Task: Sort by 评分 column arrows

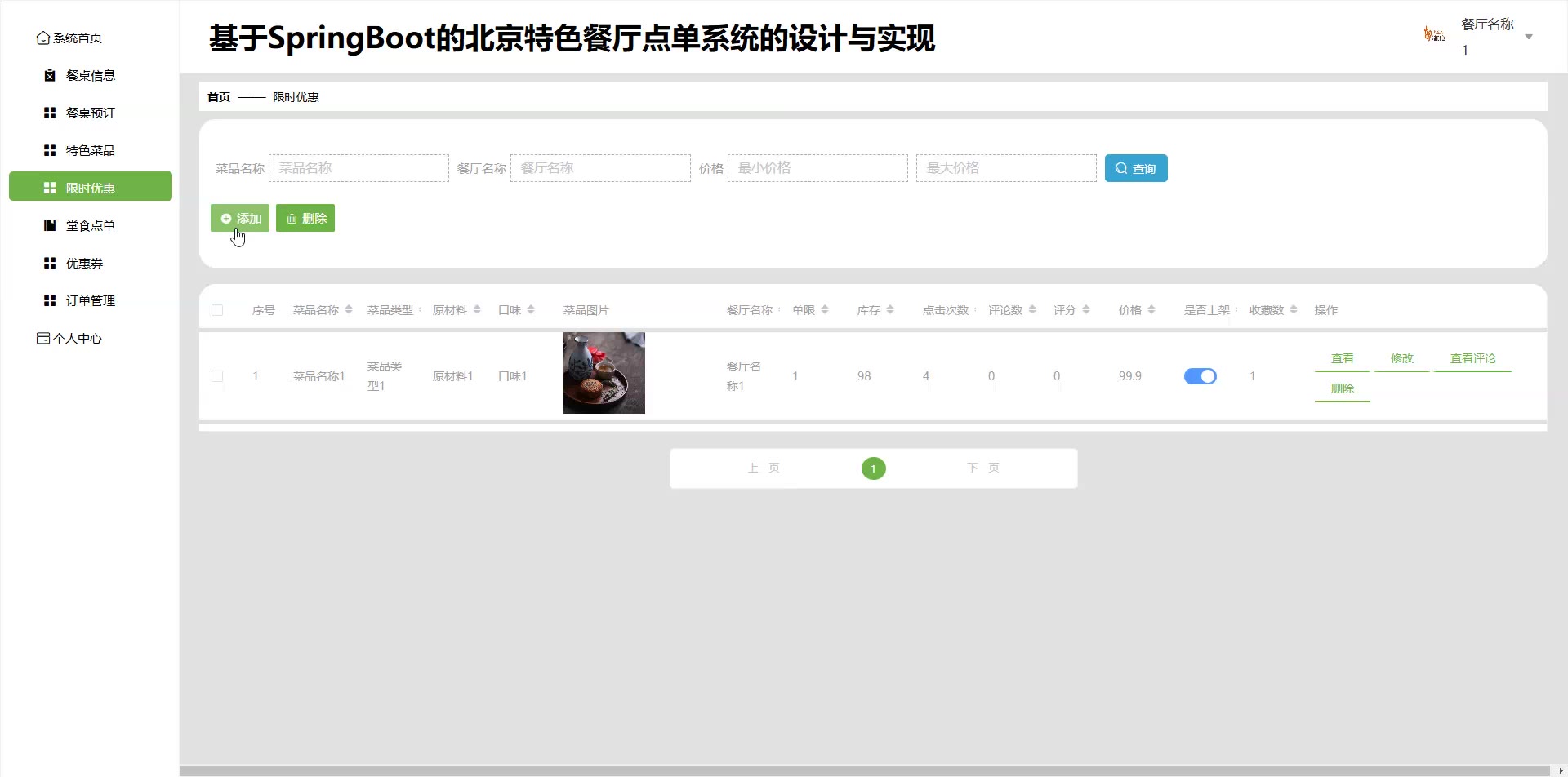Action: (1086, 310)
